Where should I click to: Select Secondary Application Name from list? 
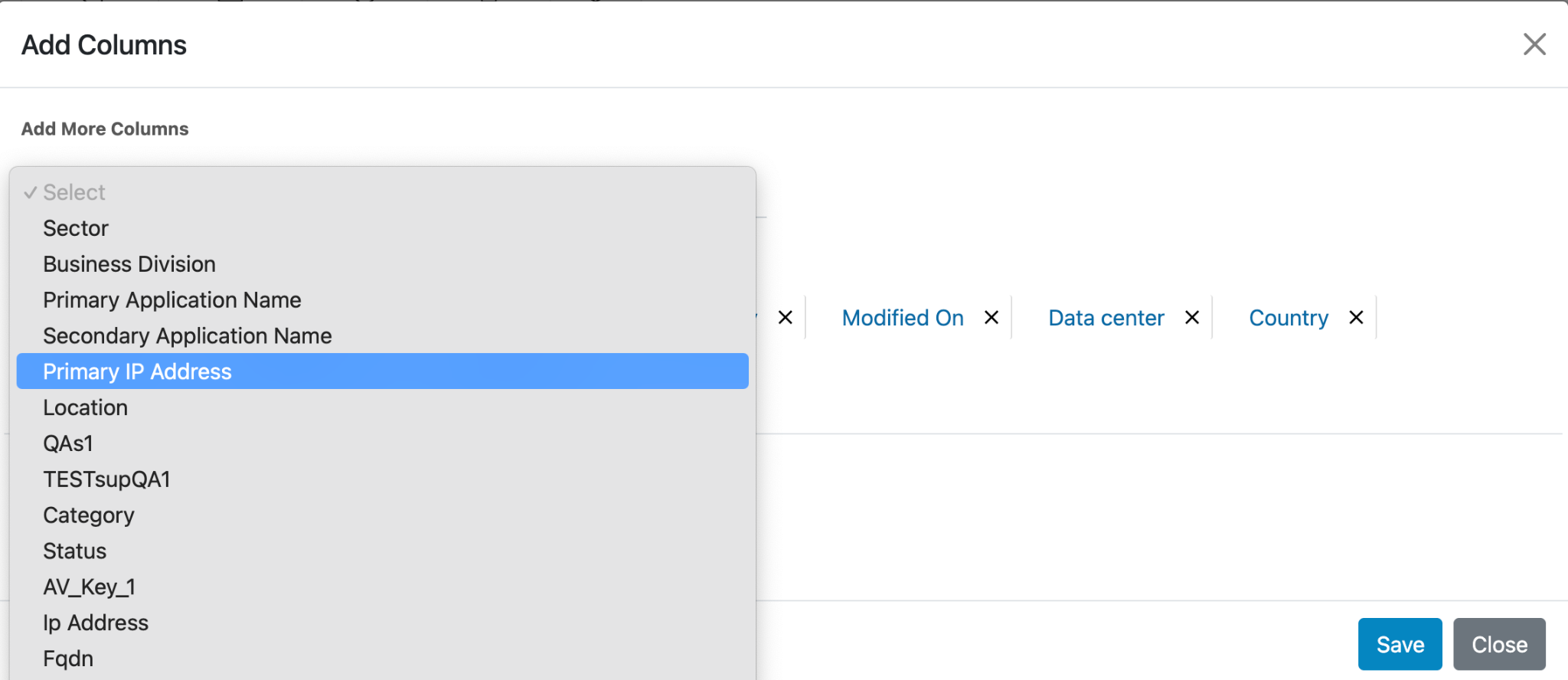pos(188,336)
